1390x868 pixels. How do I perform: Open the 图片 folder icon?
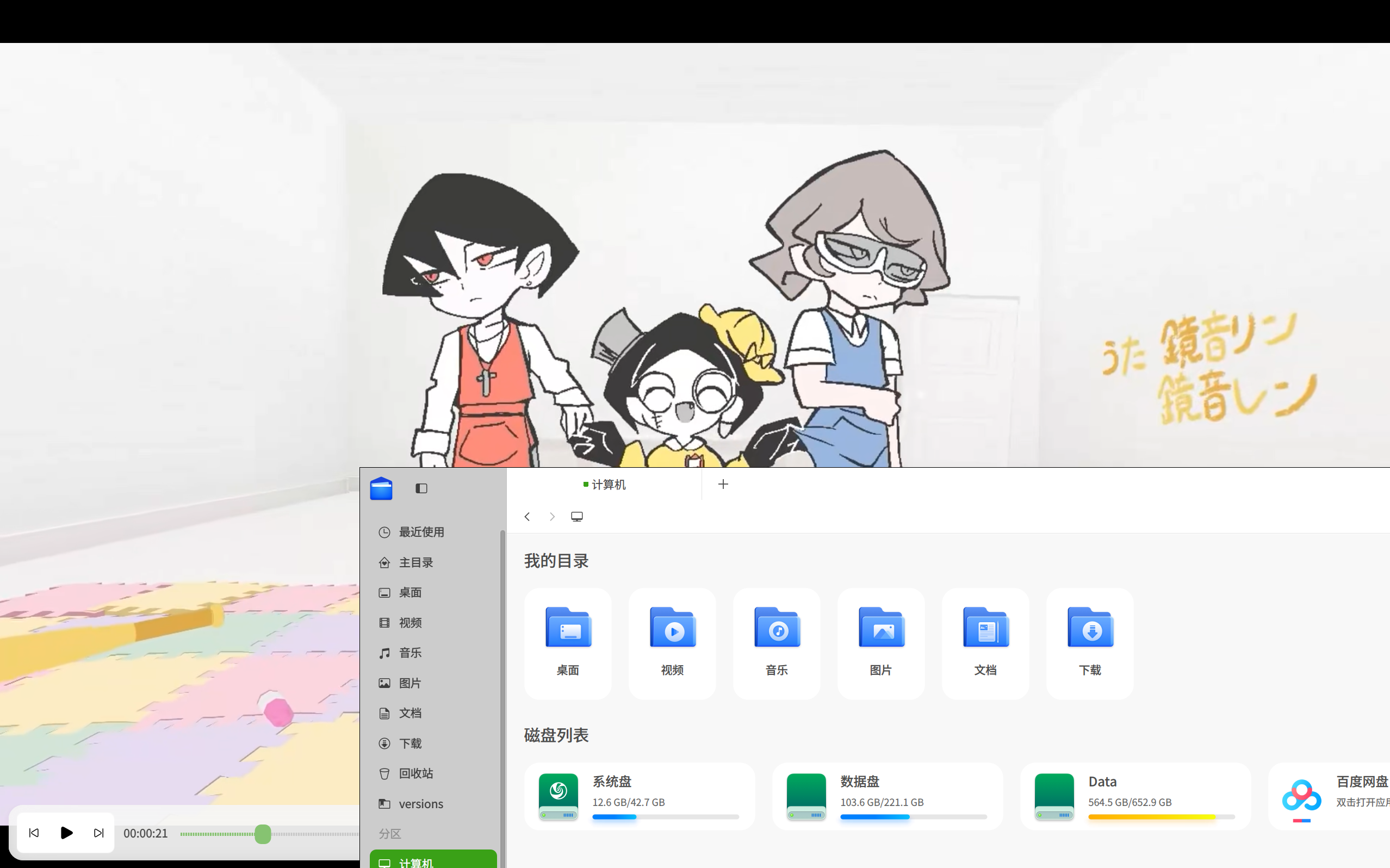pyautogui.click(x=881, y=643)
